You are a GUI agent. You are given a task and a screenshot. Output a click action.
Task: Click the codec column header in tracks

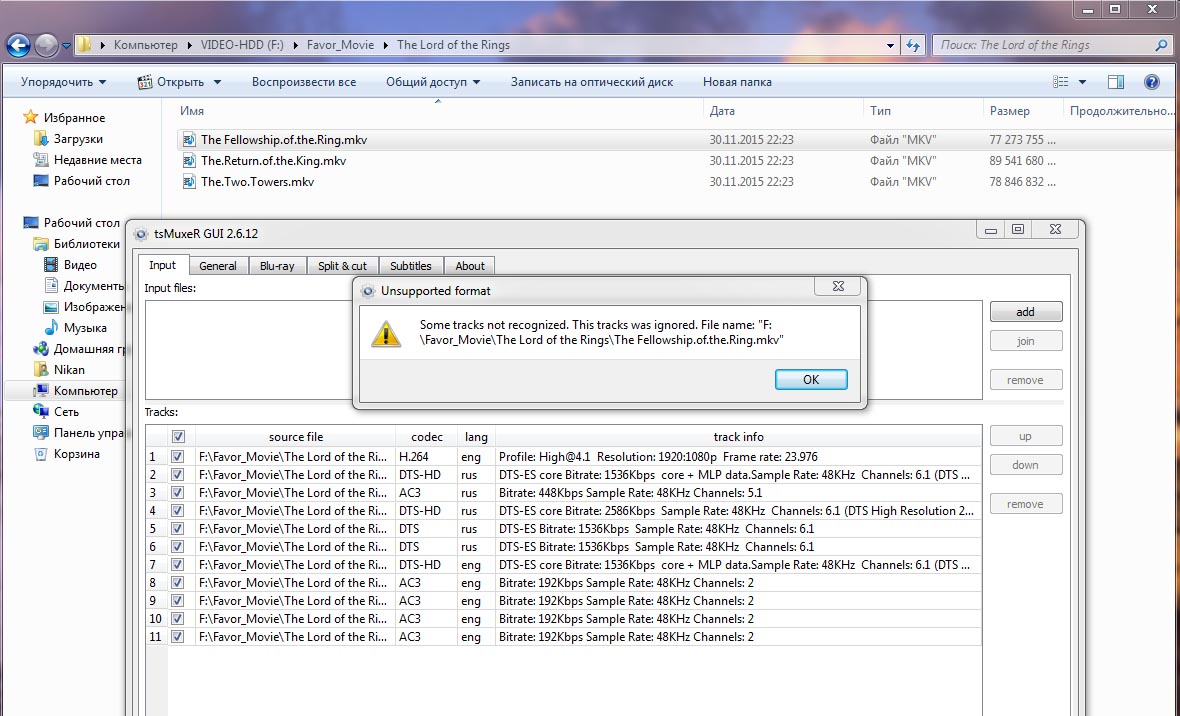coord(427,437)
